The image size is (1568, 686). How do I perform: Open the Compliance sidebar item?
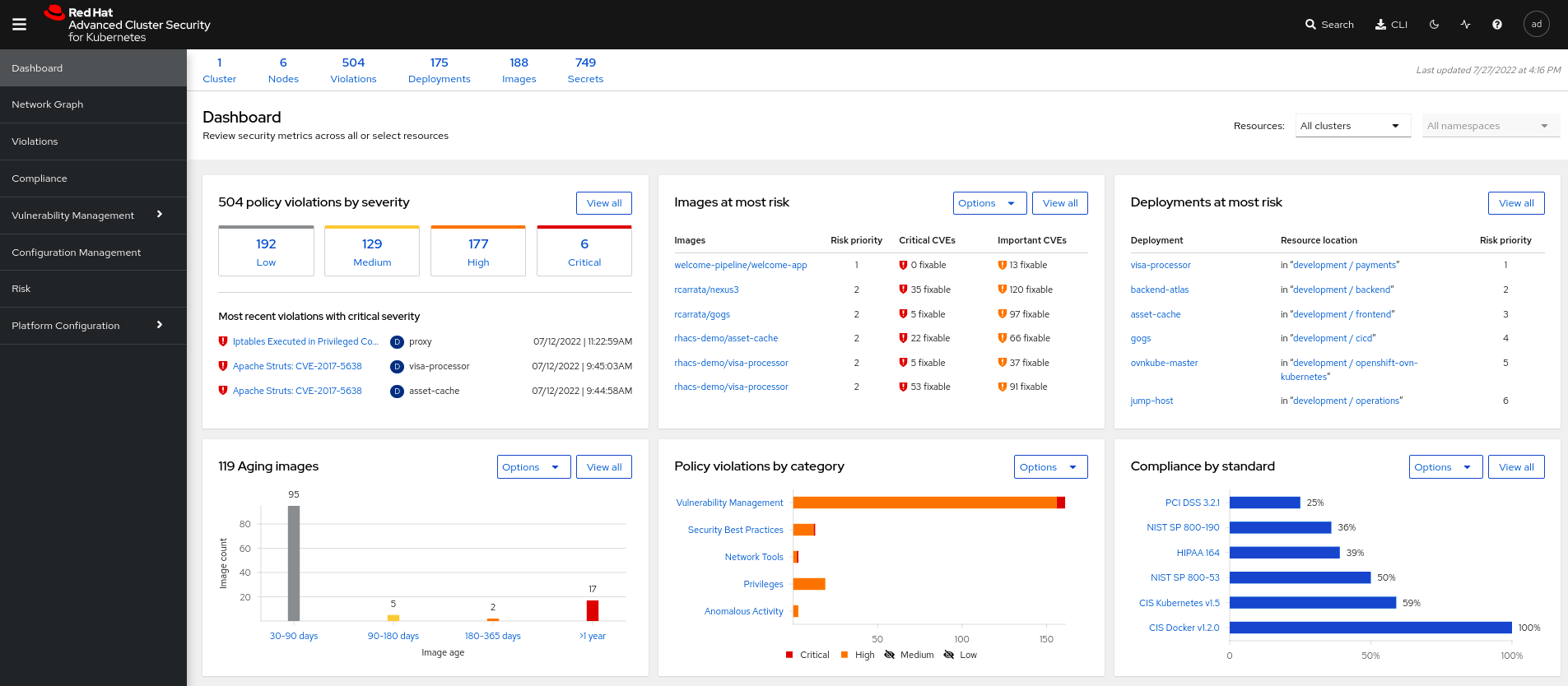tap(40, 178)
